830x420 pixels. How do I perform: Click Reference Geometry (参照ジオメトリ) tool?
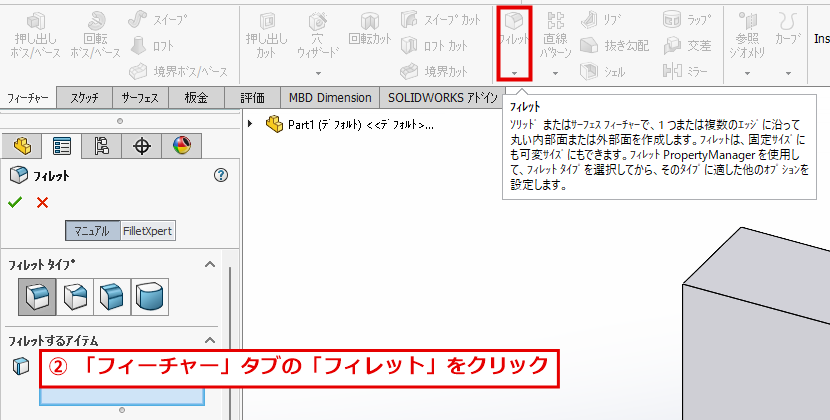(747, 36)
